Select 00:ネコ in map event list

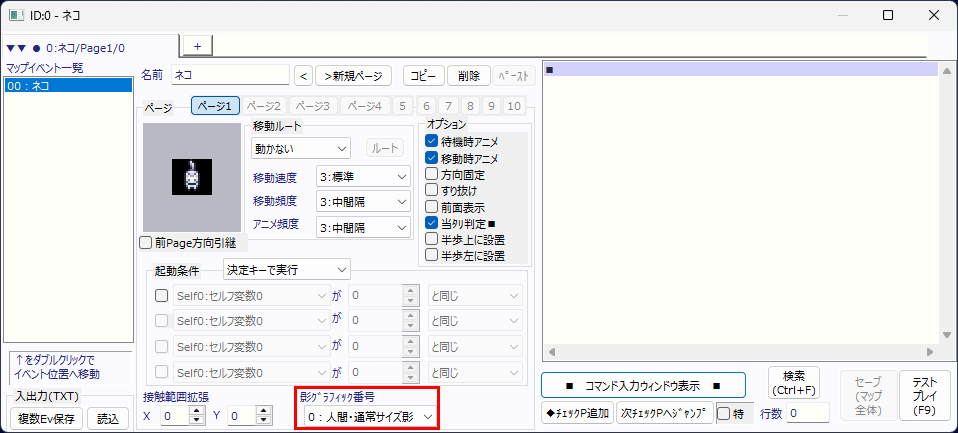[x=68, y=86]
